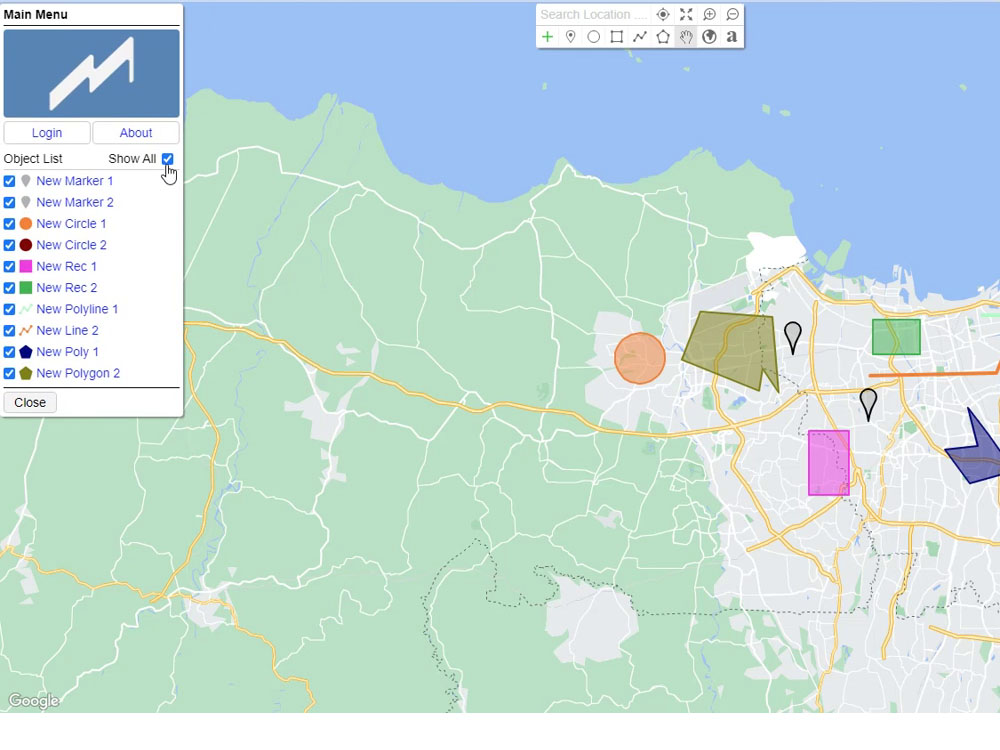Open the New Polyline 1 link

(77, 309)
